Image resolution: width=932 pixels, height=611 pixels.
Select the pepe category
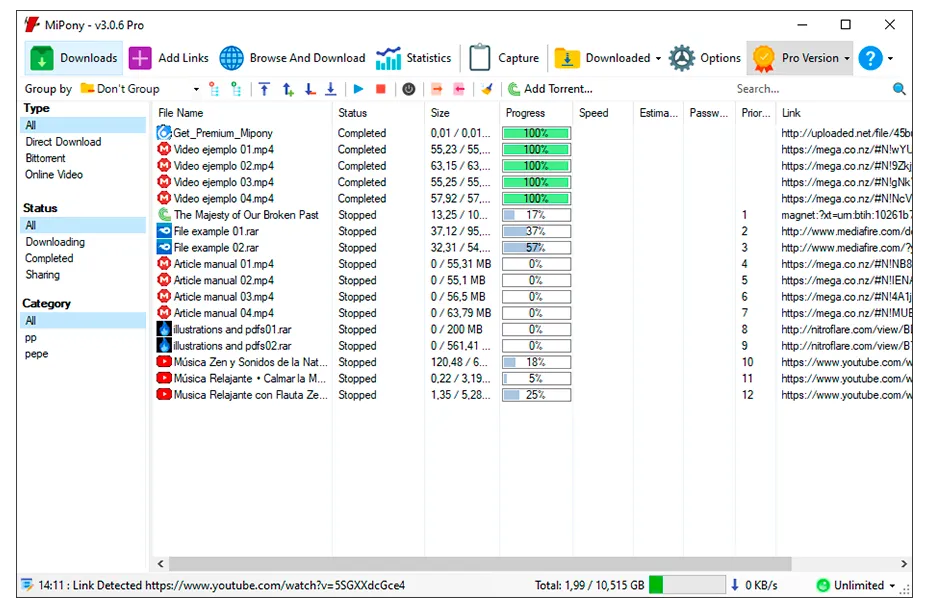tap(36, 354)
